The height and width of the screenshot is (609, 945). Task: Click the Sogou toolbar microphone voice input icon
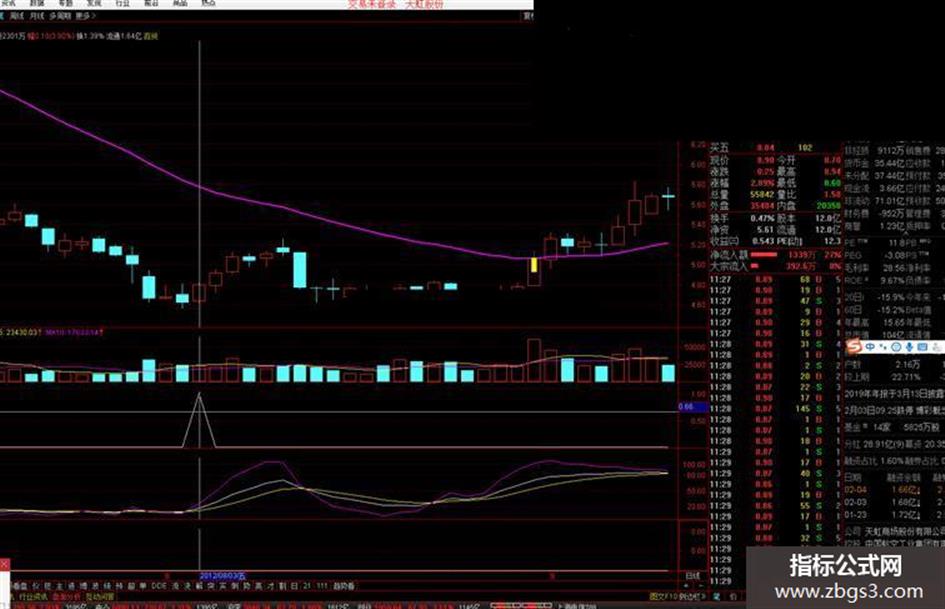(x=909, y=347)
